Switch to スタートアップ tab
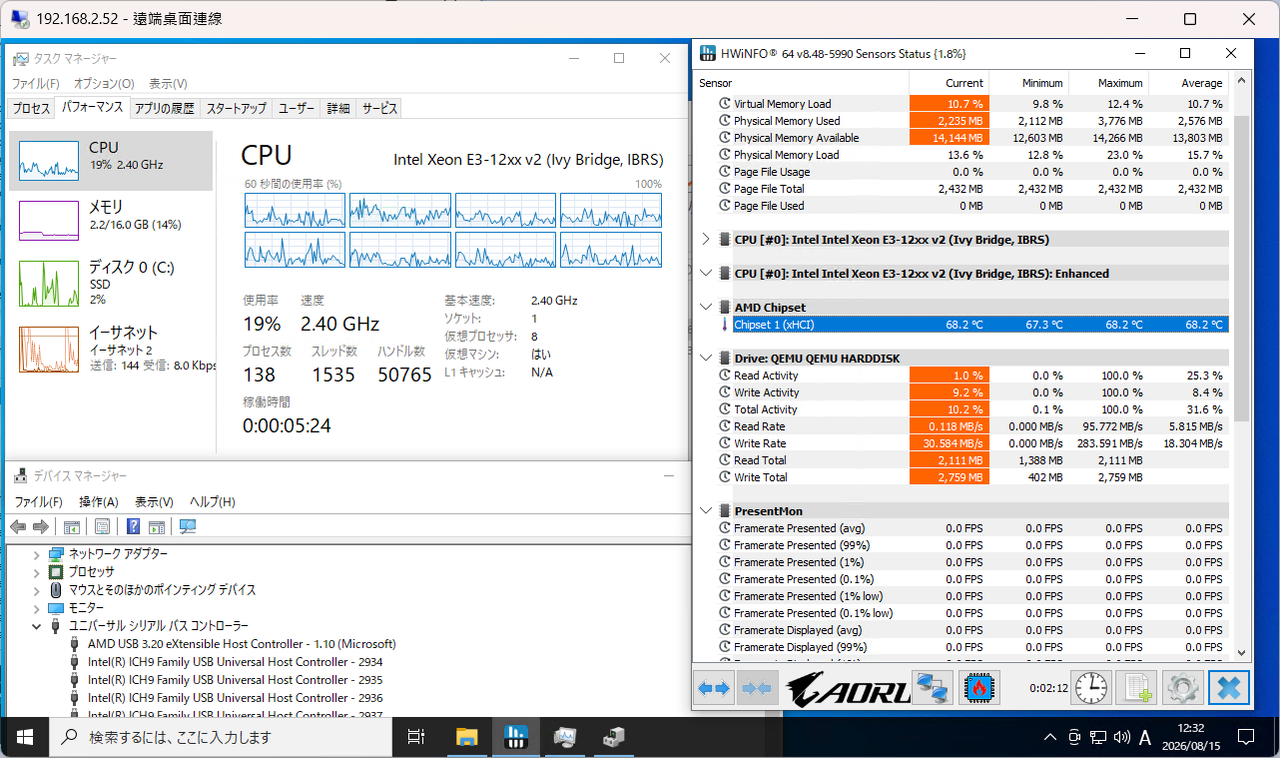Image resolution: width=1280 pixels, height=758 pixels. pyautogui.click(x=236, y=108)
